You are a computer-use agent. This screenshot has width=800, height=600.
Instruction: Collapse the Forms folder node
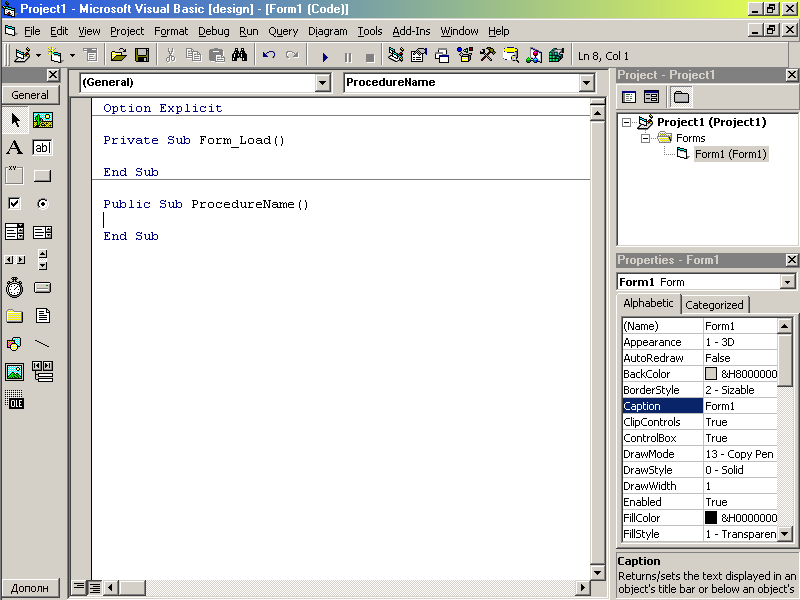[645, 138]
